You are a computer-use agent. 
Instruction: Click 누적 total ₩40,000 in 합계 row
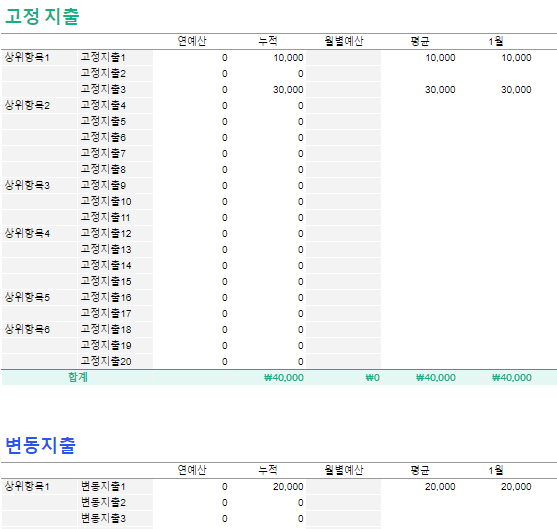(284, 378)
